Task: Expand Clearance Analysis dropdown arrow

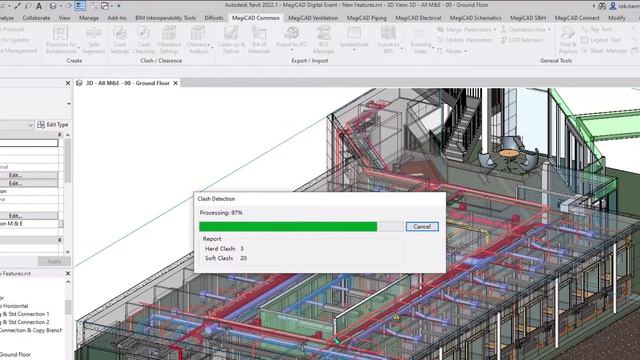Action: pos(212,48)
